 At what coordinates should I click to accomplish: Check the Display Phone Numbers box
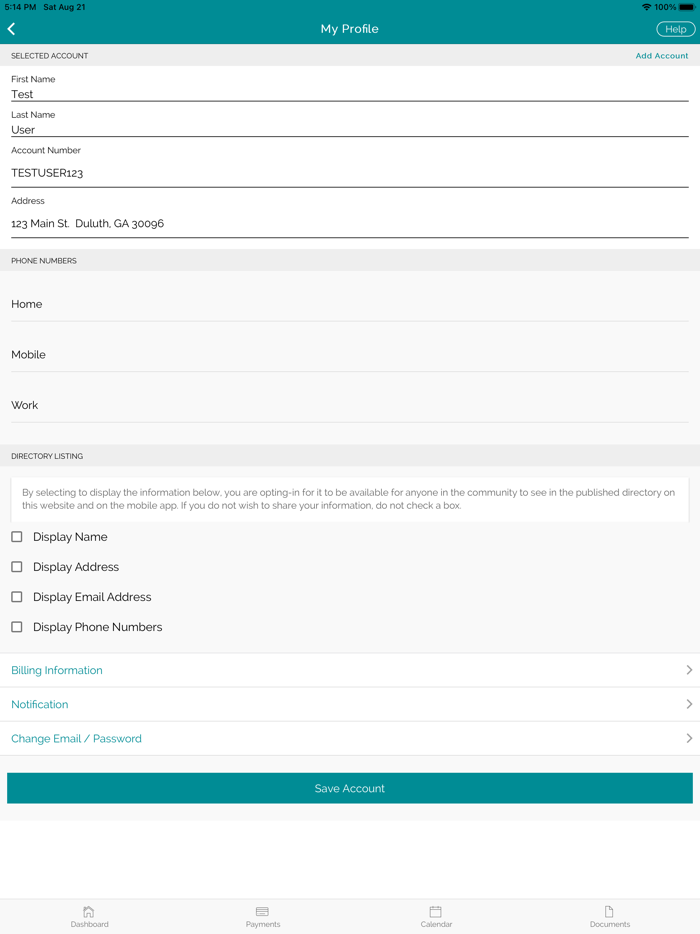[x=16, y=627]
